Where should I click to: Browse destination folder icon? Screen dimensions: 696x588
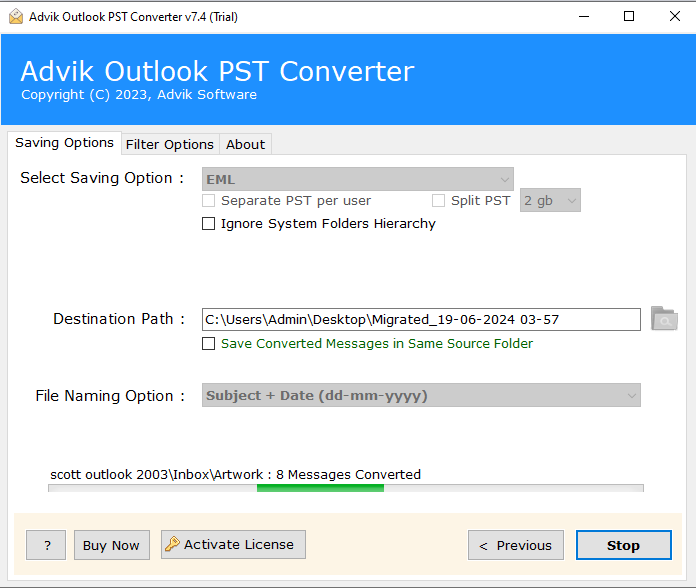click(x=664, y=319)
